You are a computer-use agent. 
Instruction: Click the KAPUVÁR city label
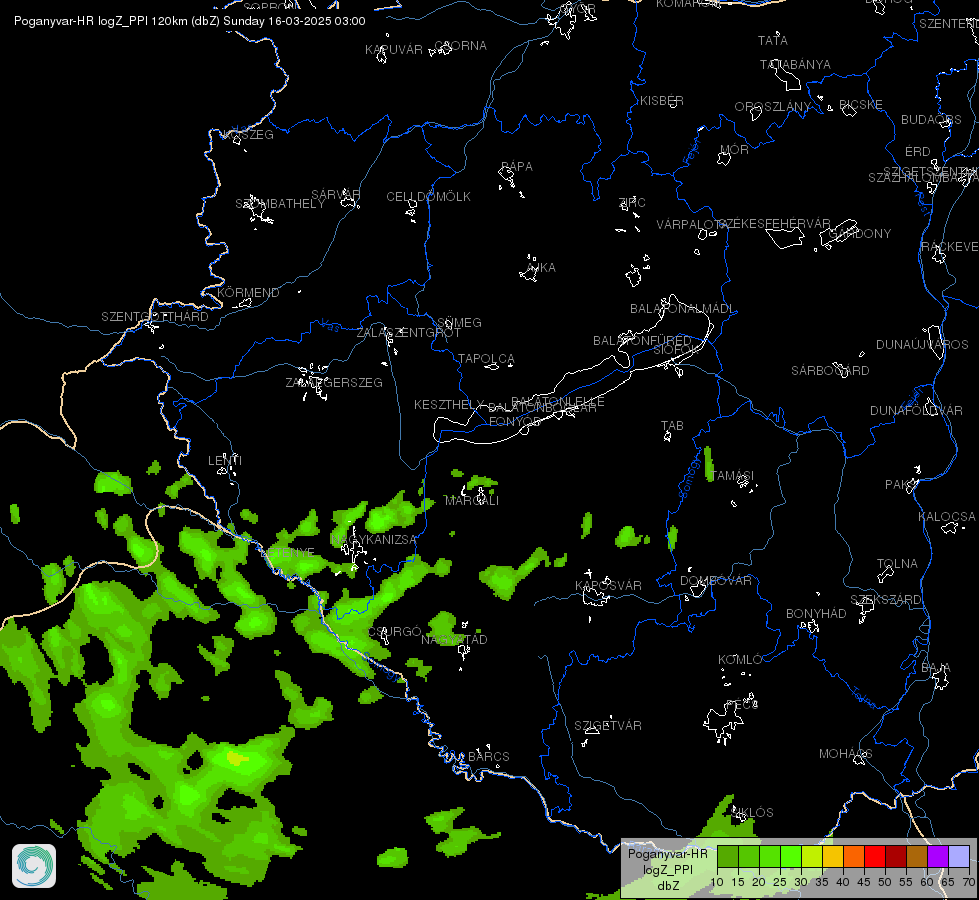point(393,49)
